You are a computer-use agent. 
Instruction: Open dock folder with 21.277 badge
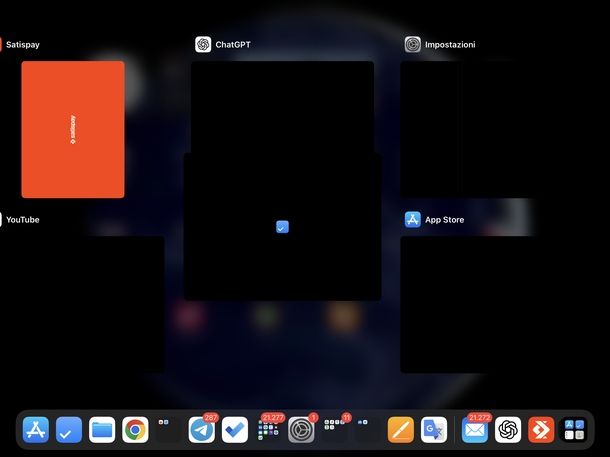[268, 430]
